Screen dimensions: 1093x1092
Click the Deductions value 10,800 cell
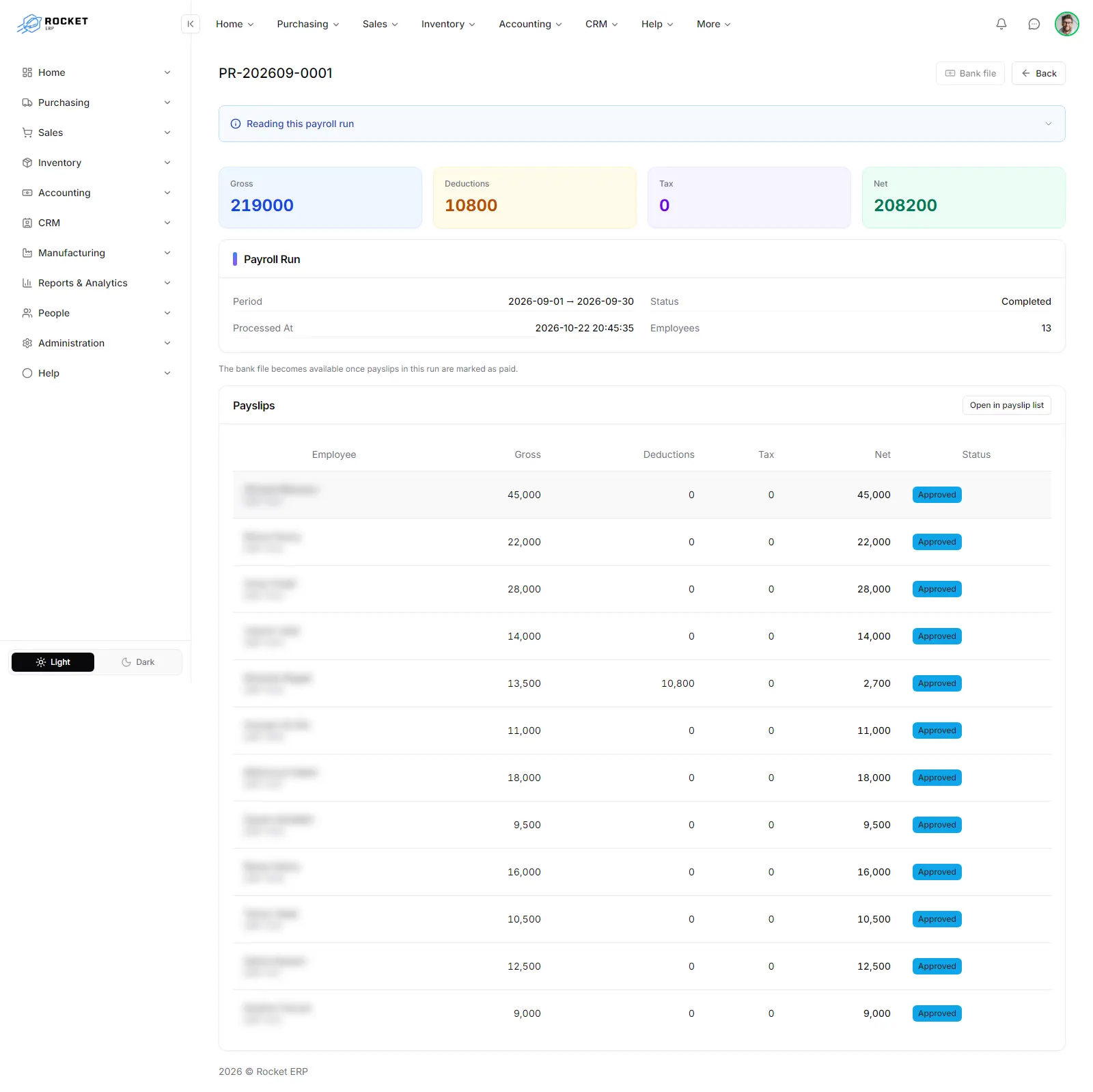(x=678, y=683)
